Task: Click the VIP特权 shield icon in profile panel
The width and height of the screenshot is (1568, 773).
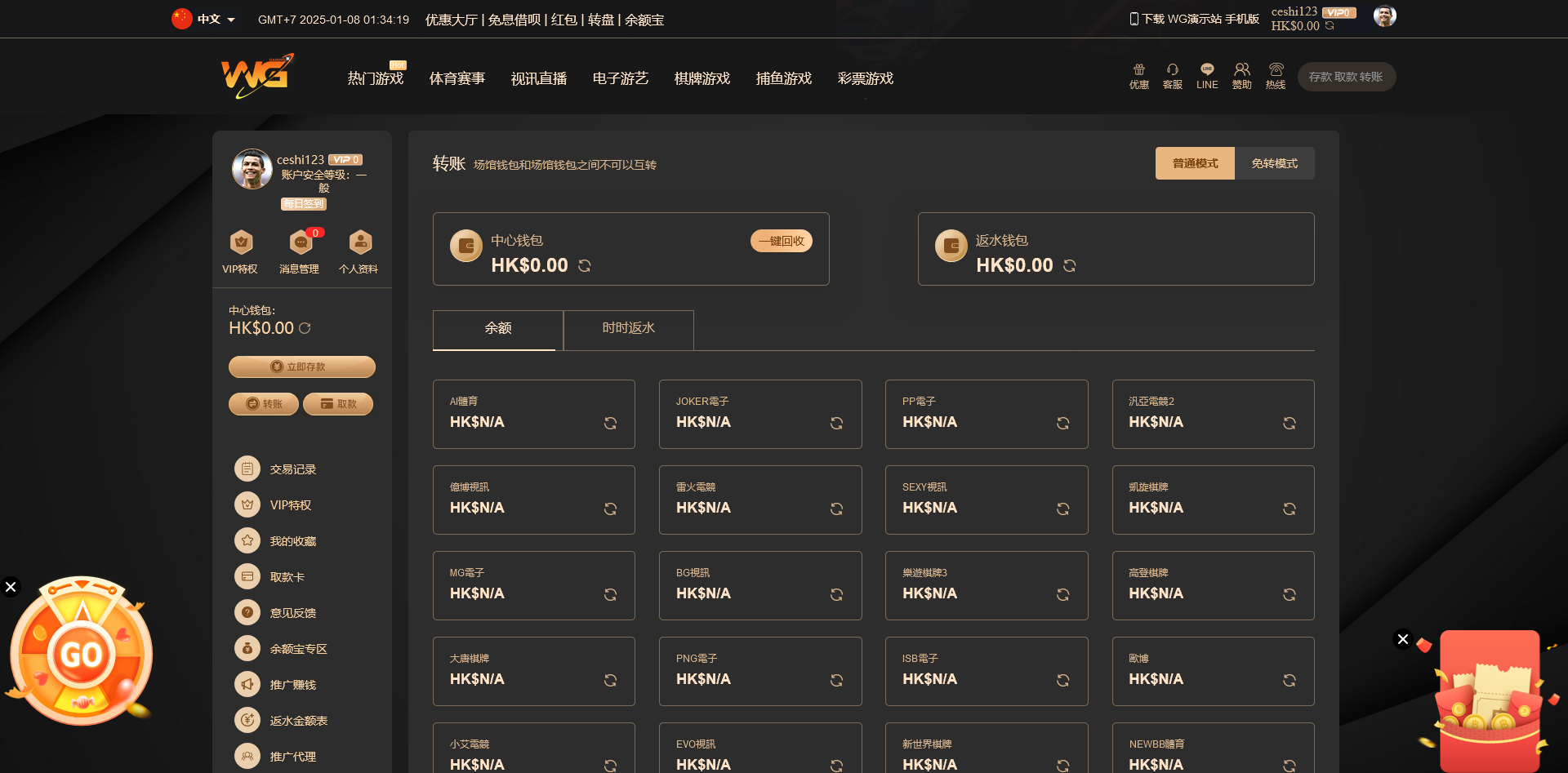Action: pos(241,242)
